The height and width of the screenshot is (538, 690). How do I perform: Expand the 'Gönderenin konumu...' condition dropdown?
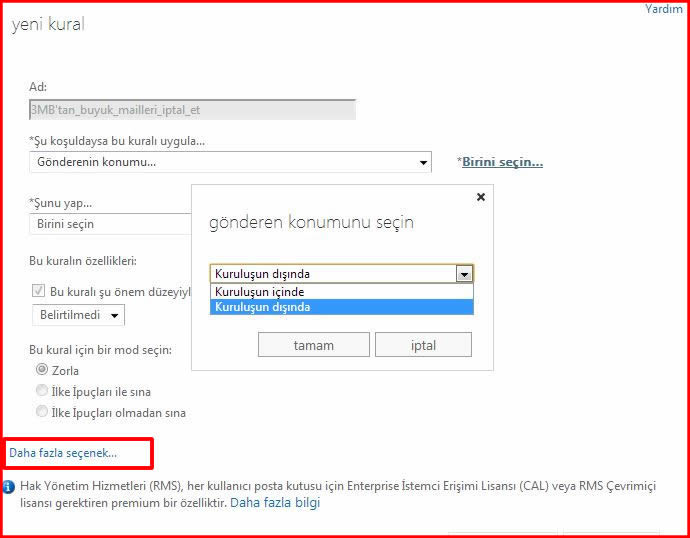pos(424,162)
